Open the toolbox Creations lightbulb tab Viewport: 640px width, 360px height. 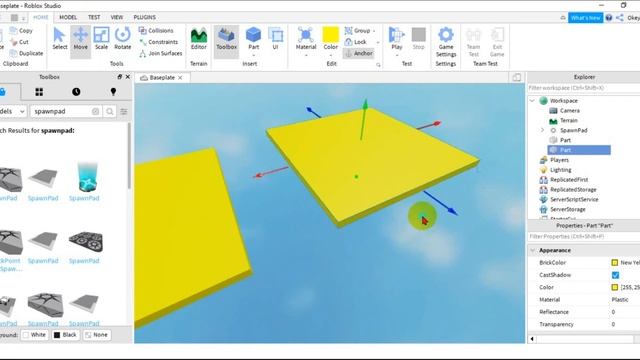click(x=113, y=92)
